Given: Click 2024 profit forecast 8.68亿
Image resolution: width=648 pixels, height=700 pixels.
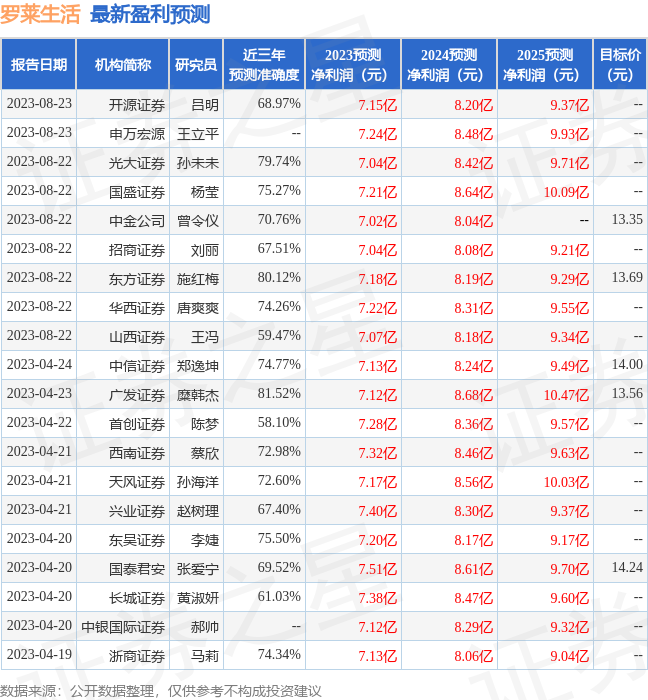Looking at the screenshot, I should [474, 395].
